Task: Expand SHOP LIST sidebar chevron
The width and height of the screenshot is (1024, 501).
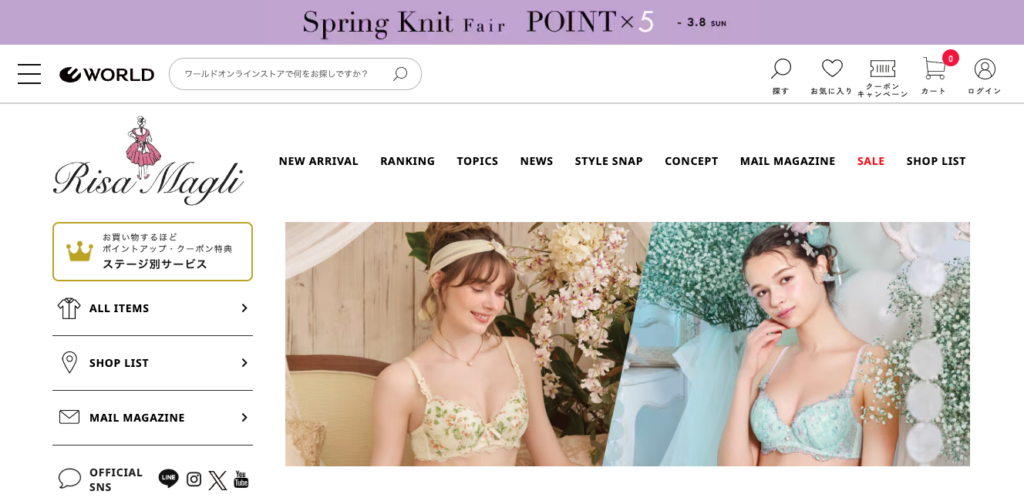Action: (x=244, y=363)
